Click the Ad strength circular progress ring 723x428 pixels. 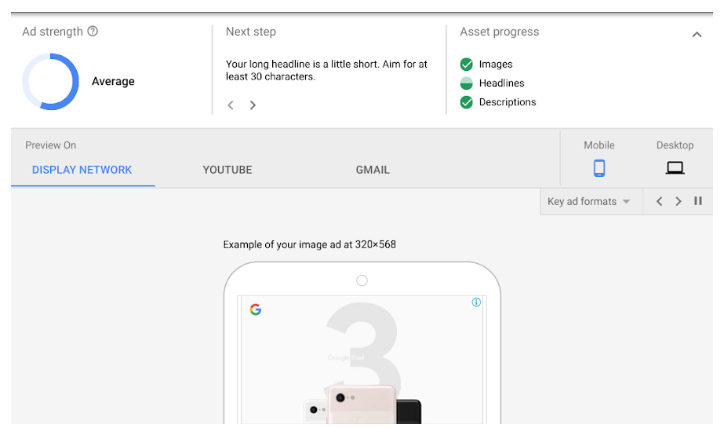51,82
